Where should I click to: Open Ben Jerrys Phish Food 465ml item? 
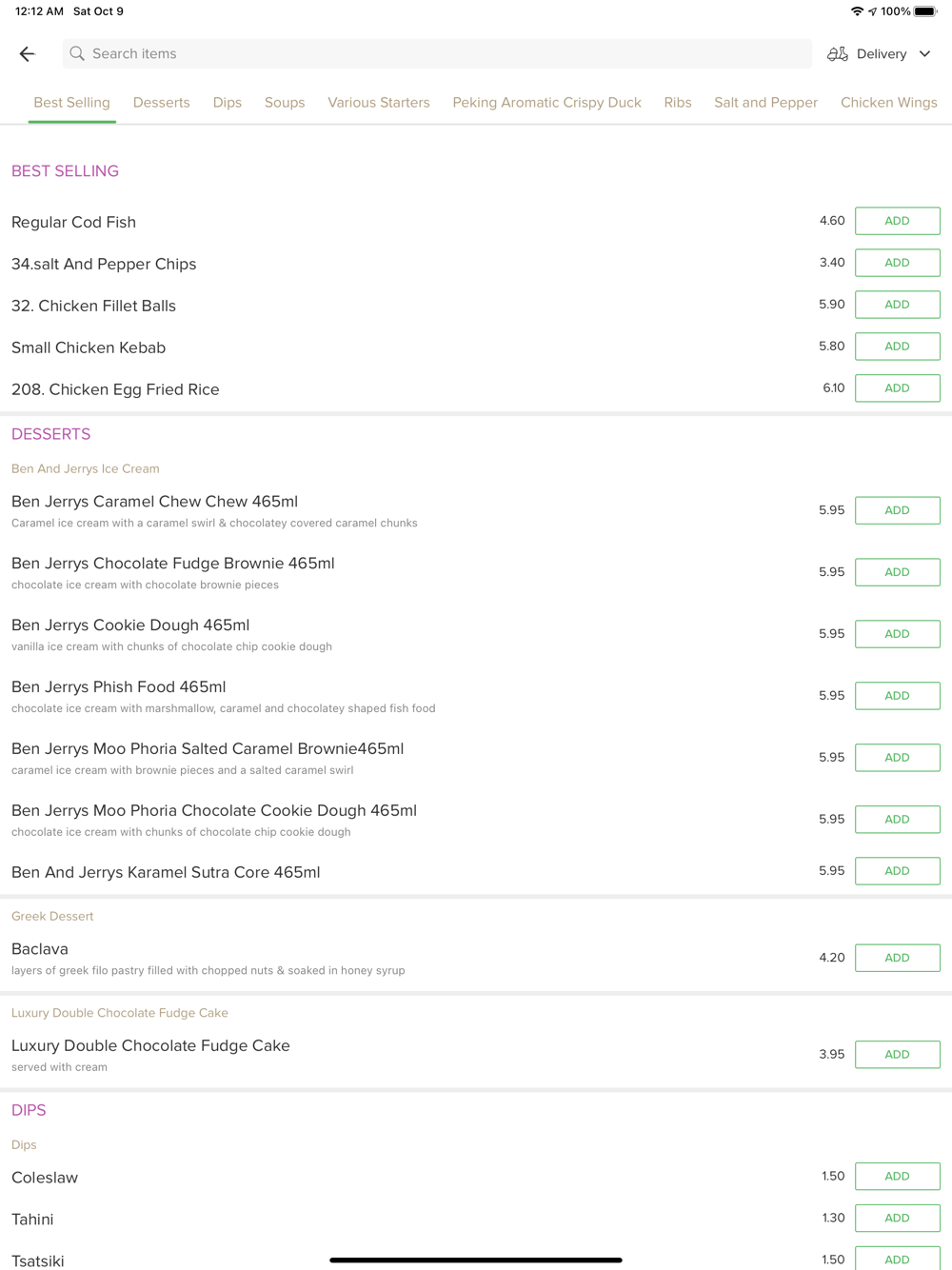pyautogui.click(x=119, y=687)
